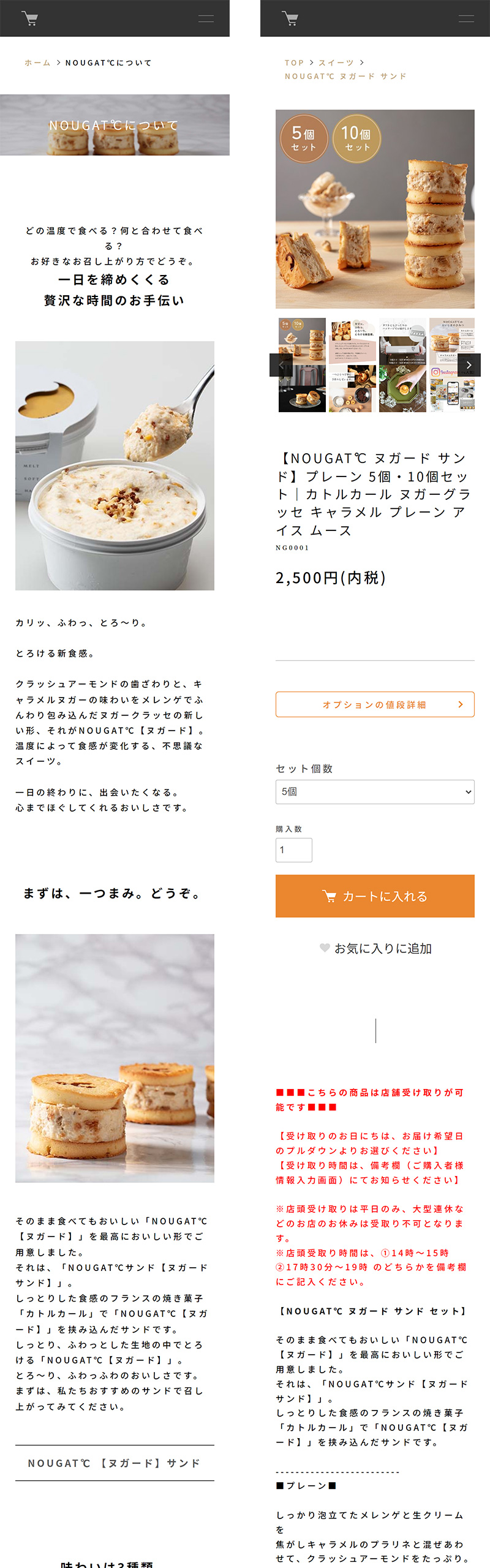Screen dimensions: 490x1568
Task: Click the main product image of stacked sandwiches
Action: 375,209
